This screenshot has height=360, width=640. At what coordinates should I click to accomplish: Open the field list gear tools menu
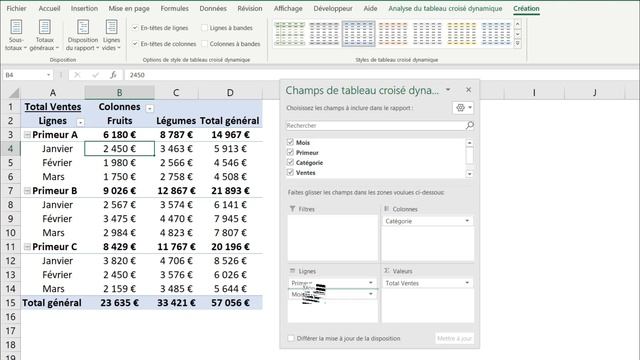pyautogui.click(x=463, y=108)
